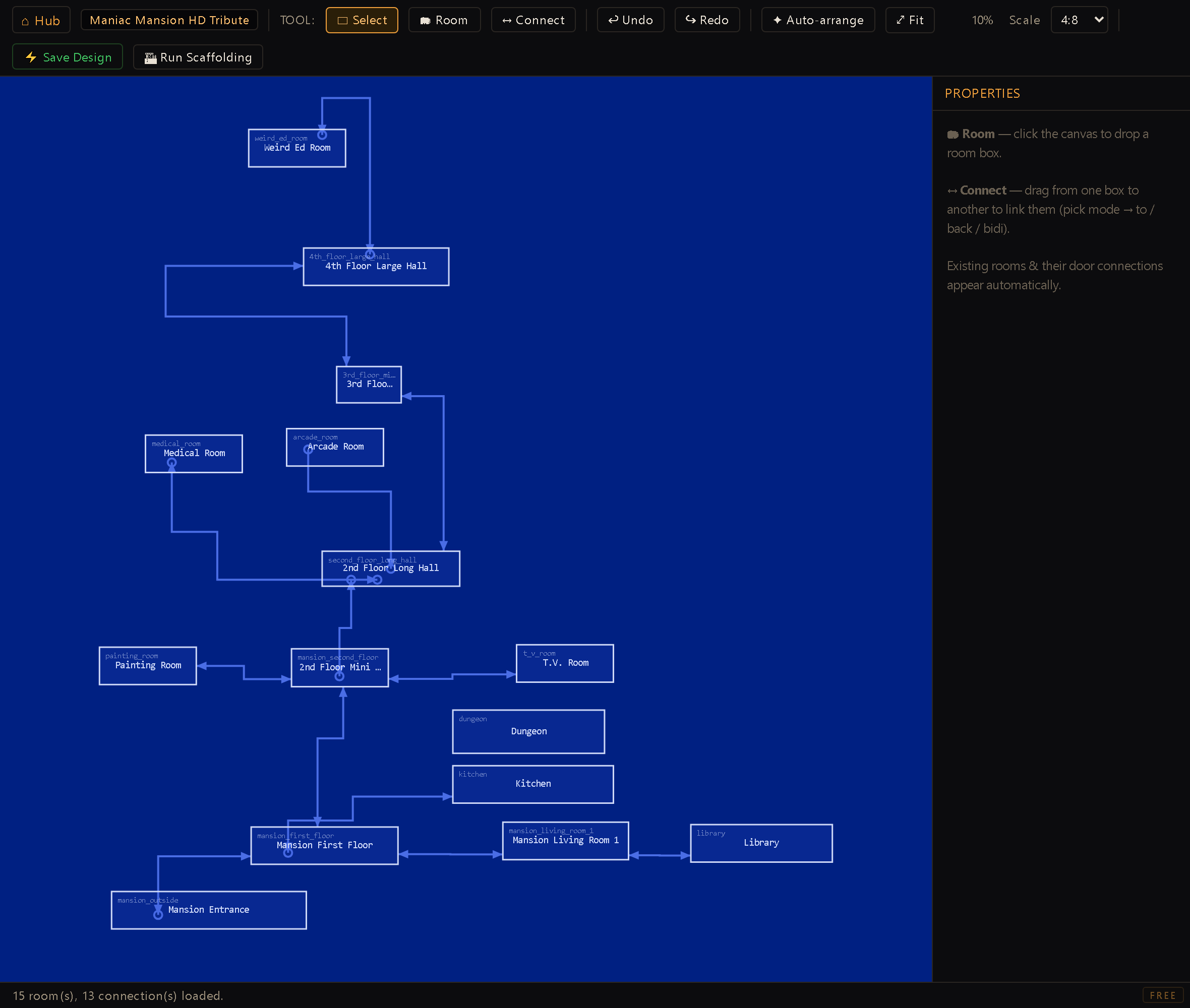
Task: Click the door node on 2nd Floor Mini
Action: point(339,676)
